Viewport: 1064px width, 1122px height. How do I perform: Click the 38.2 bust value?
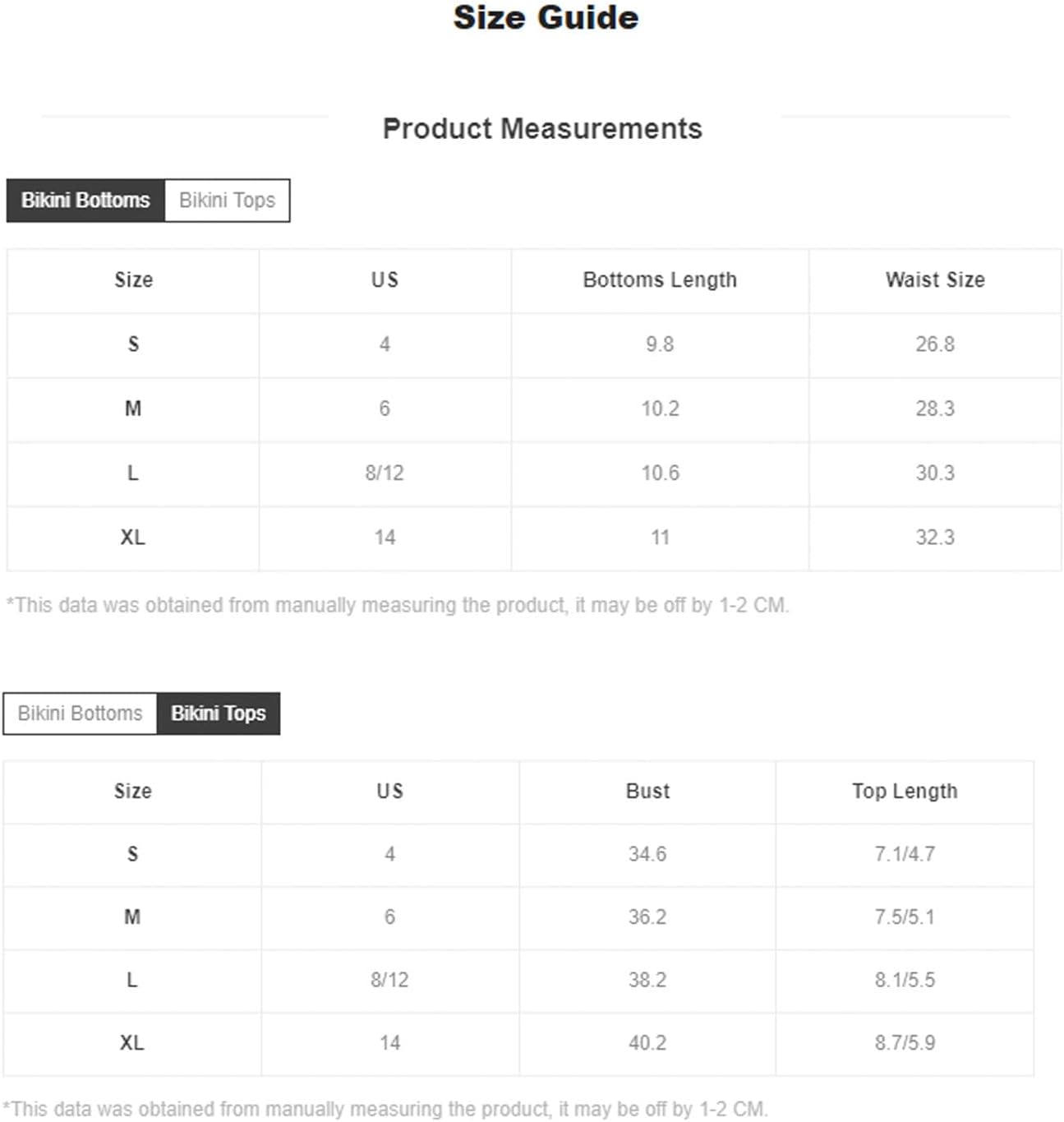coord(647,980)
